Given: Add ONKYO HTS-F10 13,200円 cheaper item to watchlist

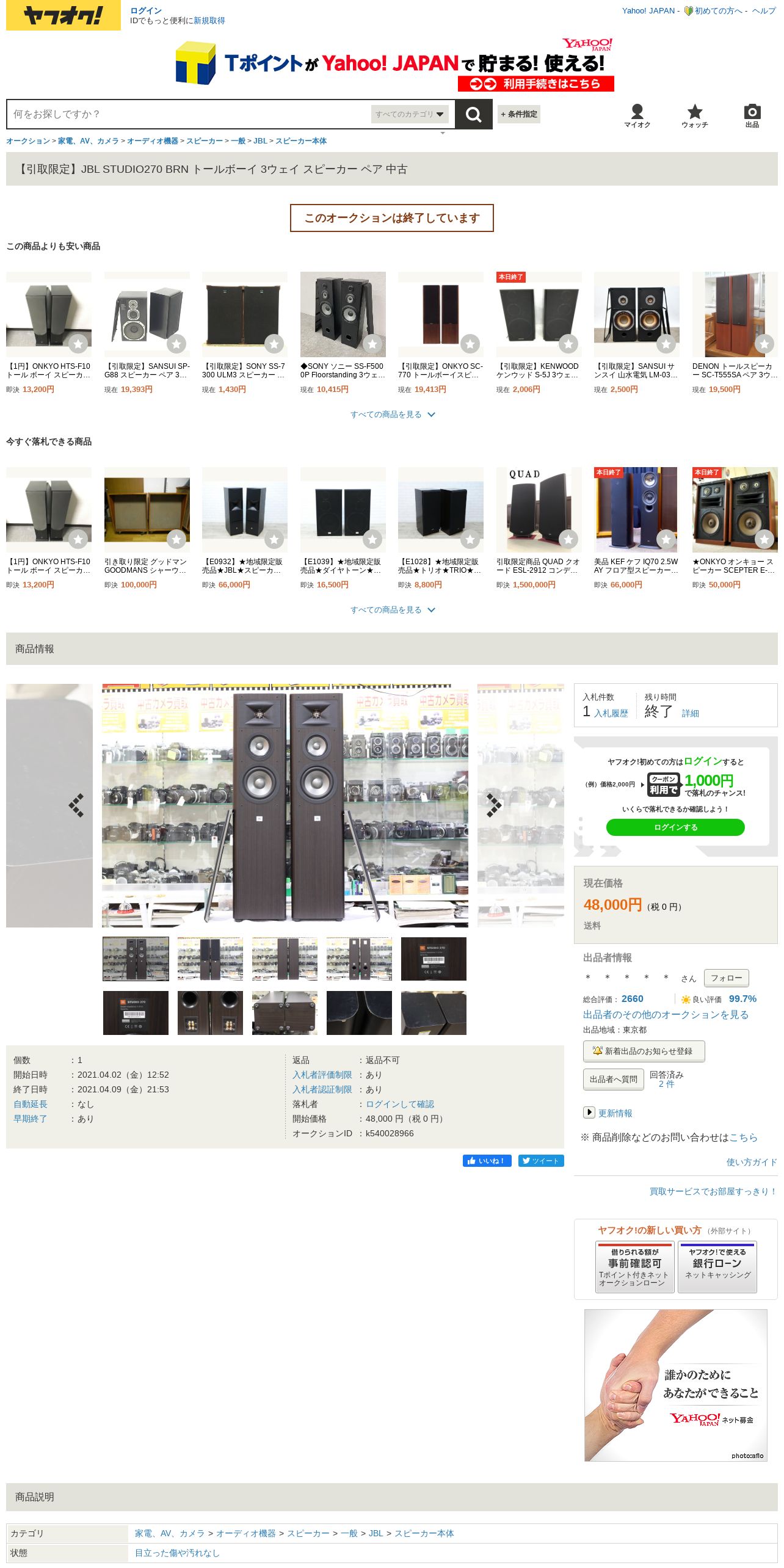Looking at the screenshot, I should pos(78,344).
